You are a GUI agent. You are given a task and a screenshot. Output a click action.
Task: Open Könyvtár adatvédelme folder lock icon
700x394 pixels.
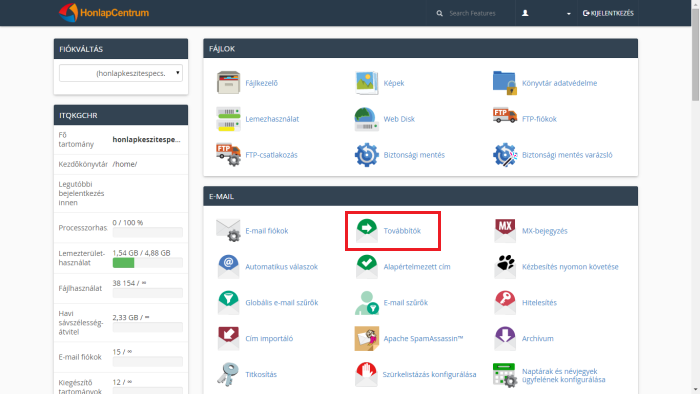505,83
